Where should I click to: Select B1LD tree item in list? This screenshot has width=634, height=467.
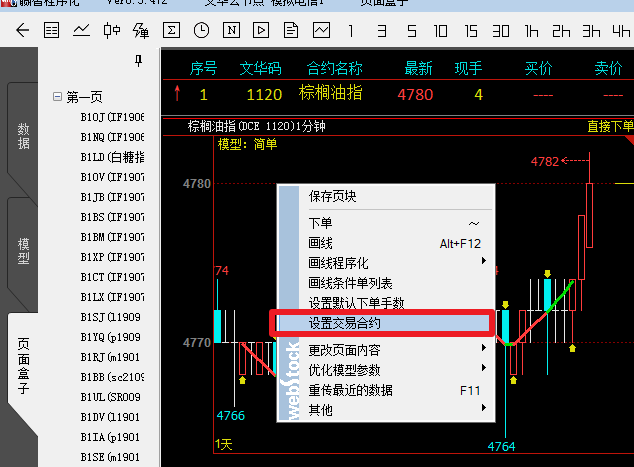pyautogui.click(x=112, y=157)
